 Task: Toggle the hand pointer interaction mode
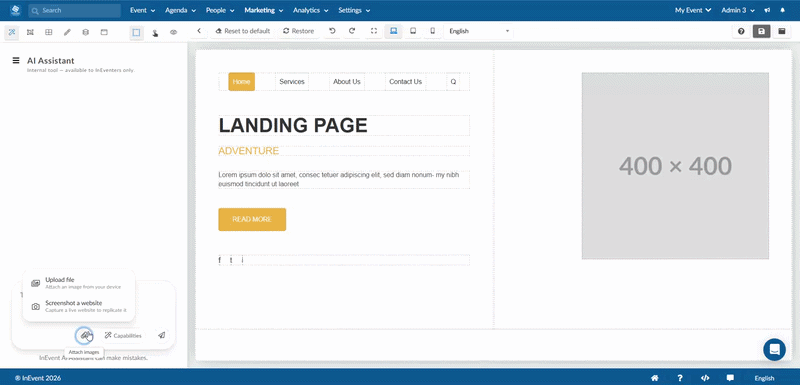click(x=155, y=32)
